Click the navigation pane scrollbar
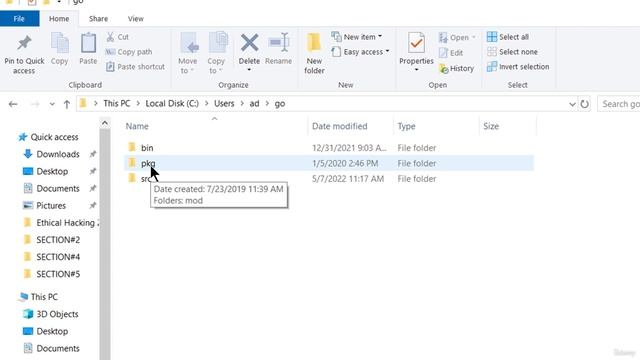 (x=105, y=244)
